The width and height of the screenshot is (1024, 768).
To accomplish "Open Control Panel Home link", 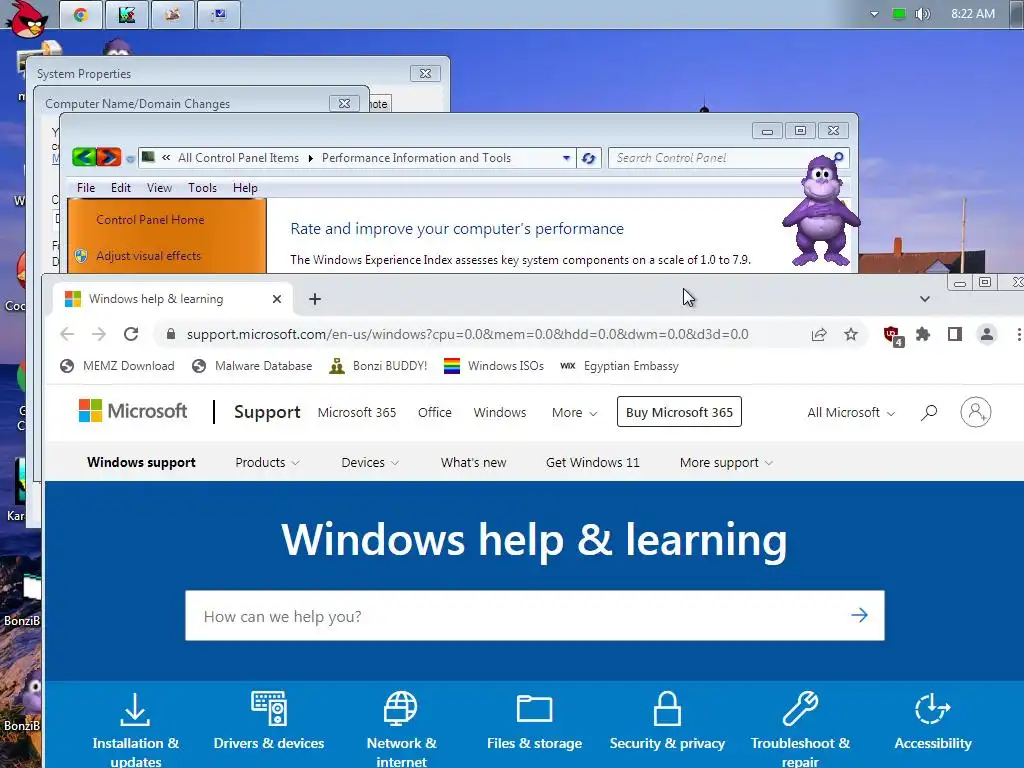I will coord(150,220).
